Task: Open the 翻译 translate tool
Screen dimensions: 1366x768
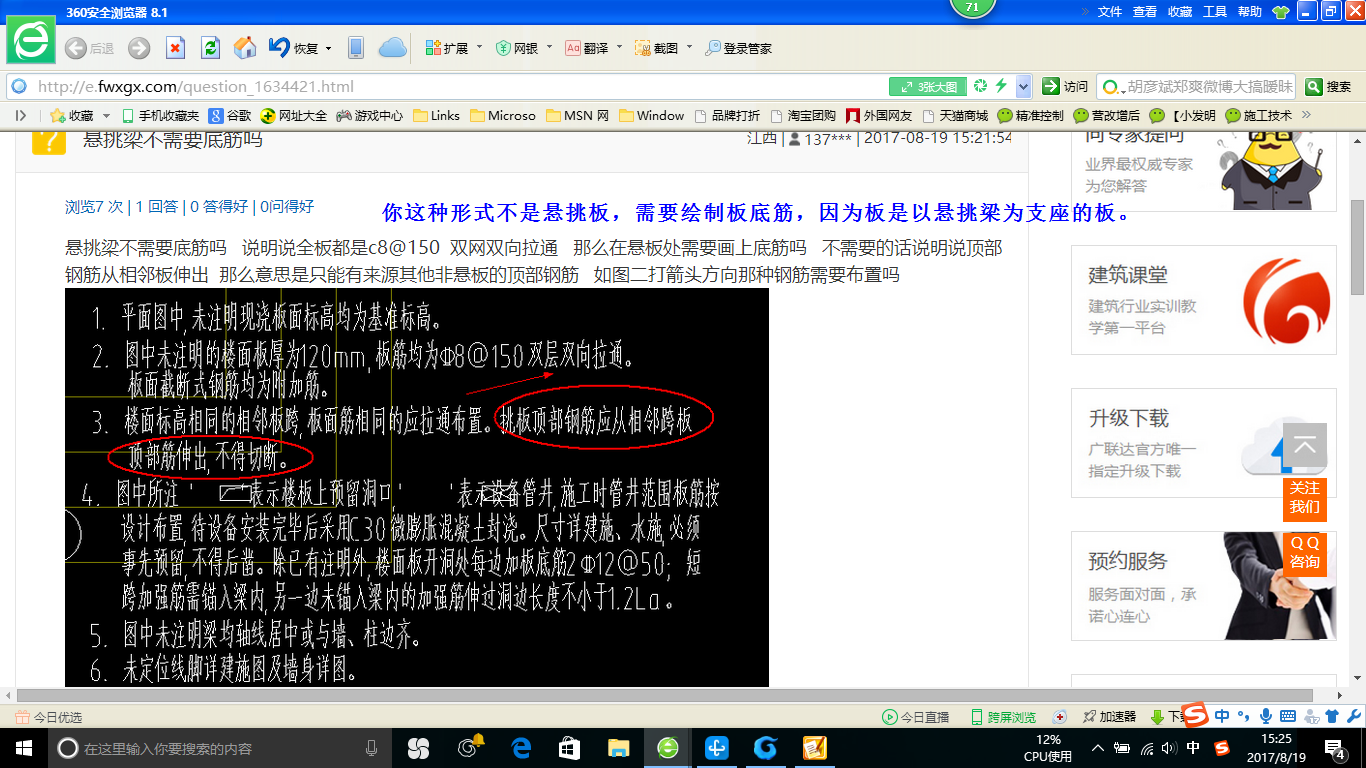Action: [587, 48]
